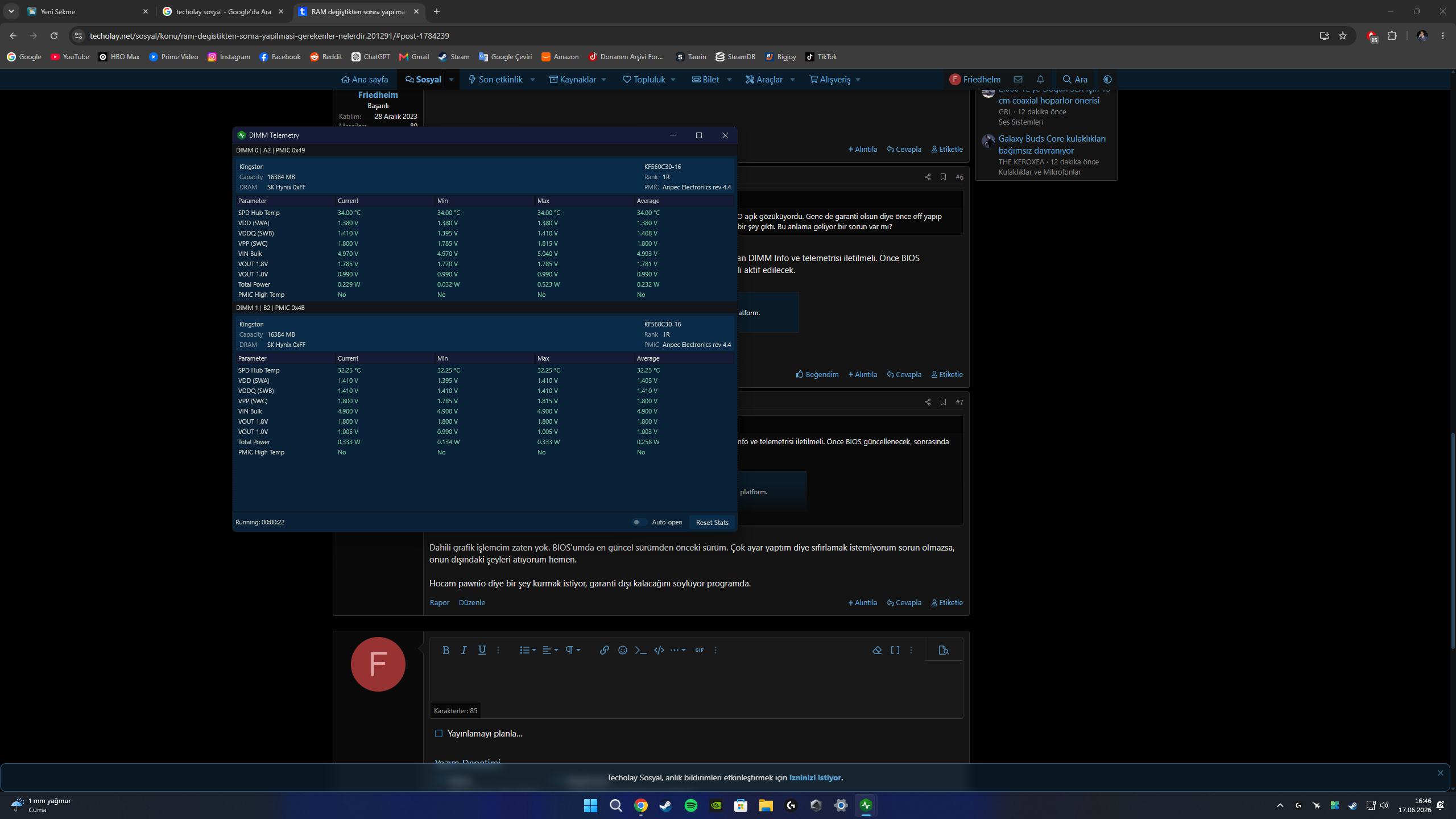This screenshot has height=819, width=1456.
Task: Open the volume control in system tray
Action: [x=1384, y=805]
